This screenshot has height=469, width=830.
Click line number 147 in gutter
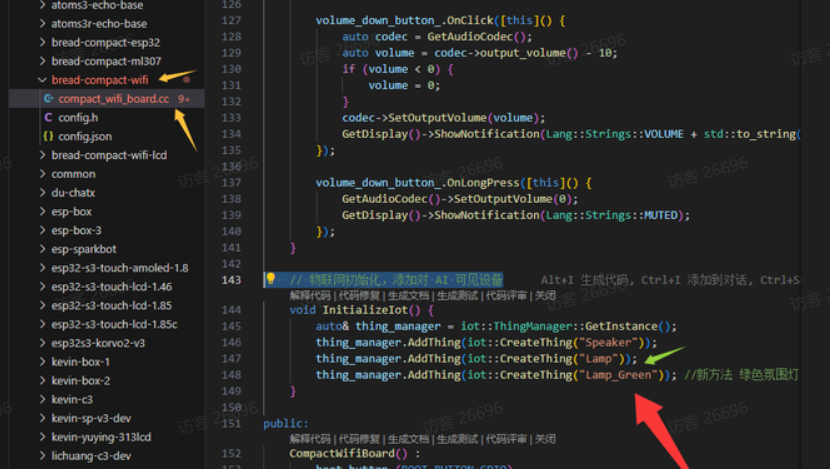point(231,358)
